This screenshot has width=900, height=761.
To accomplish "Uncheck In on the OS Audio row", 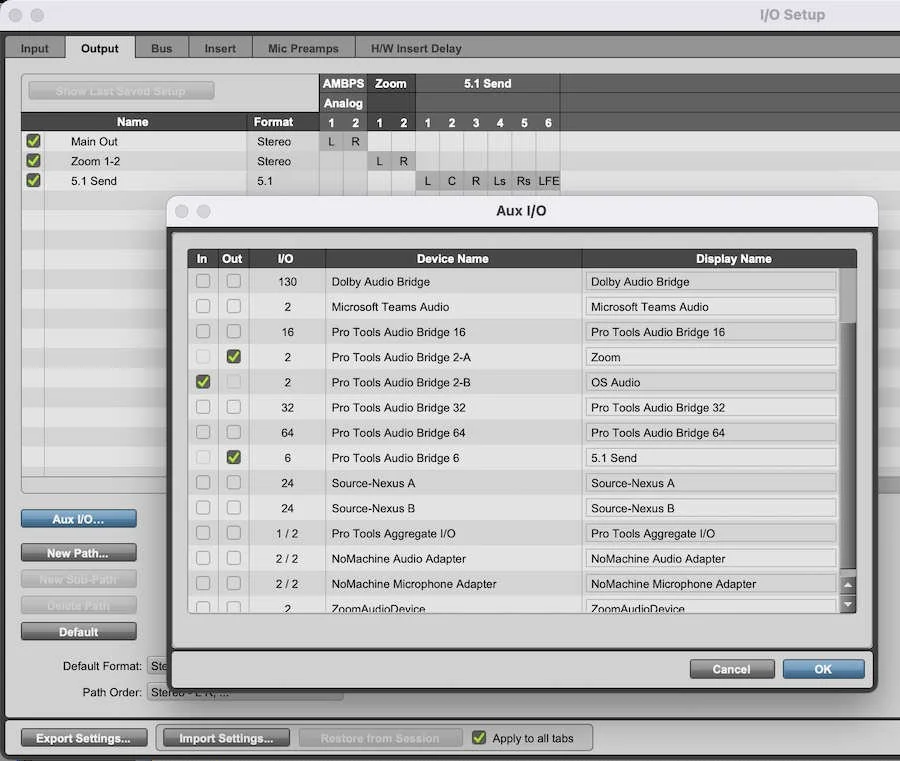I will point(202,381).
